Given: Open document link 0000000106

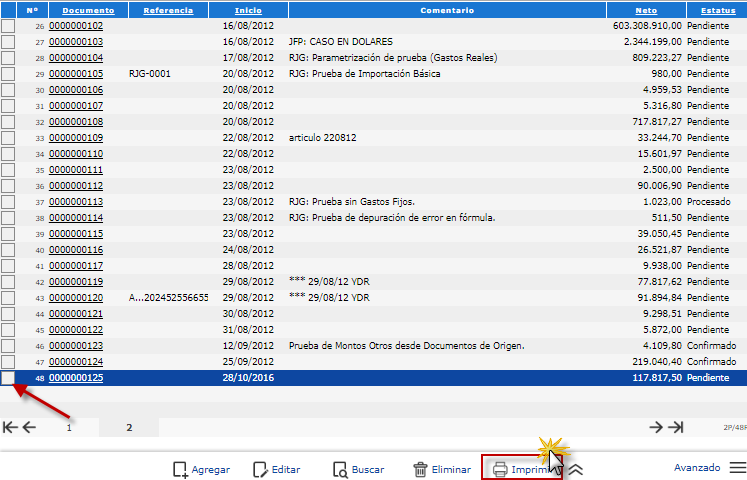Looking at the screenshot, I should coord(76,90).
